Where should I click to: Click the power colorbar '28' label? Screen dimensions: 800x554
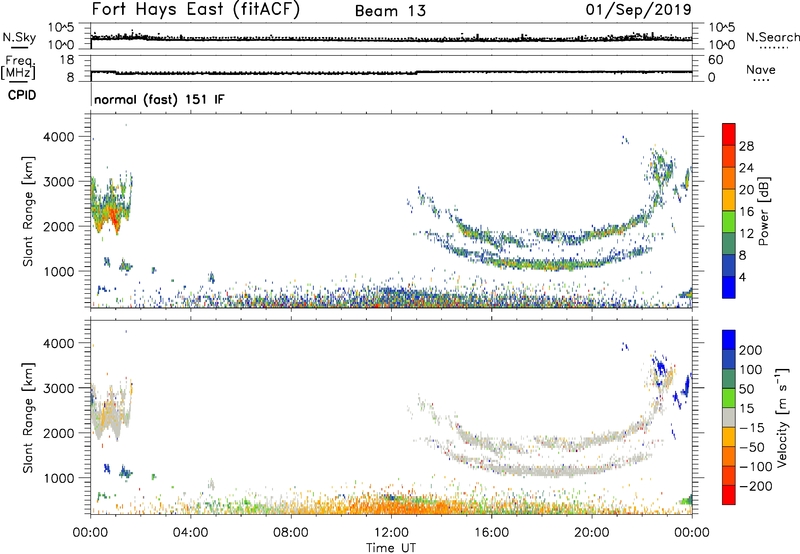(746, 146)
